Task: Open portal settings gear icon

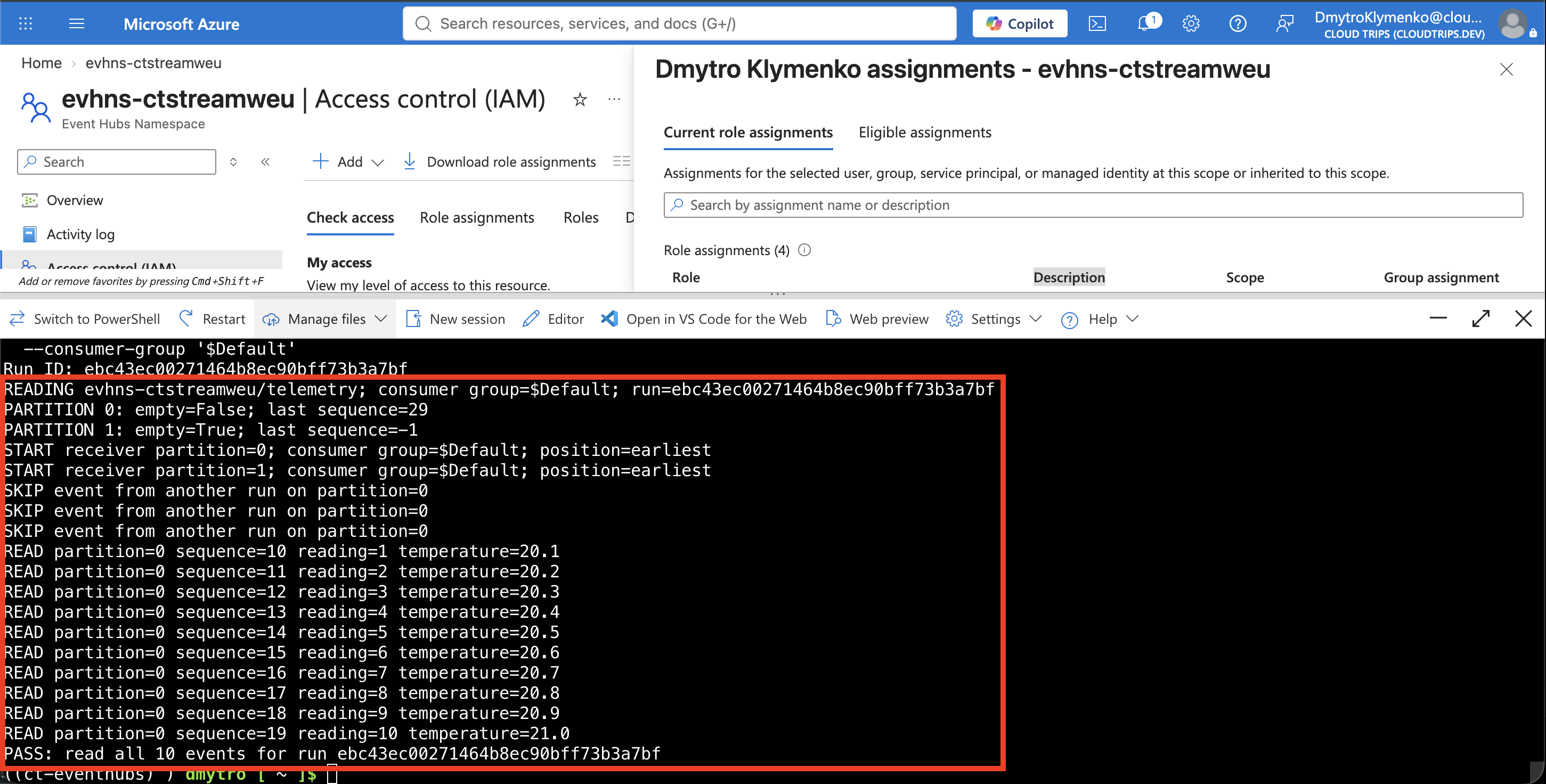Action: (x=1191, y=23)
